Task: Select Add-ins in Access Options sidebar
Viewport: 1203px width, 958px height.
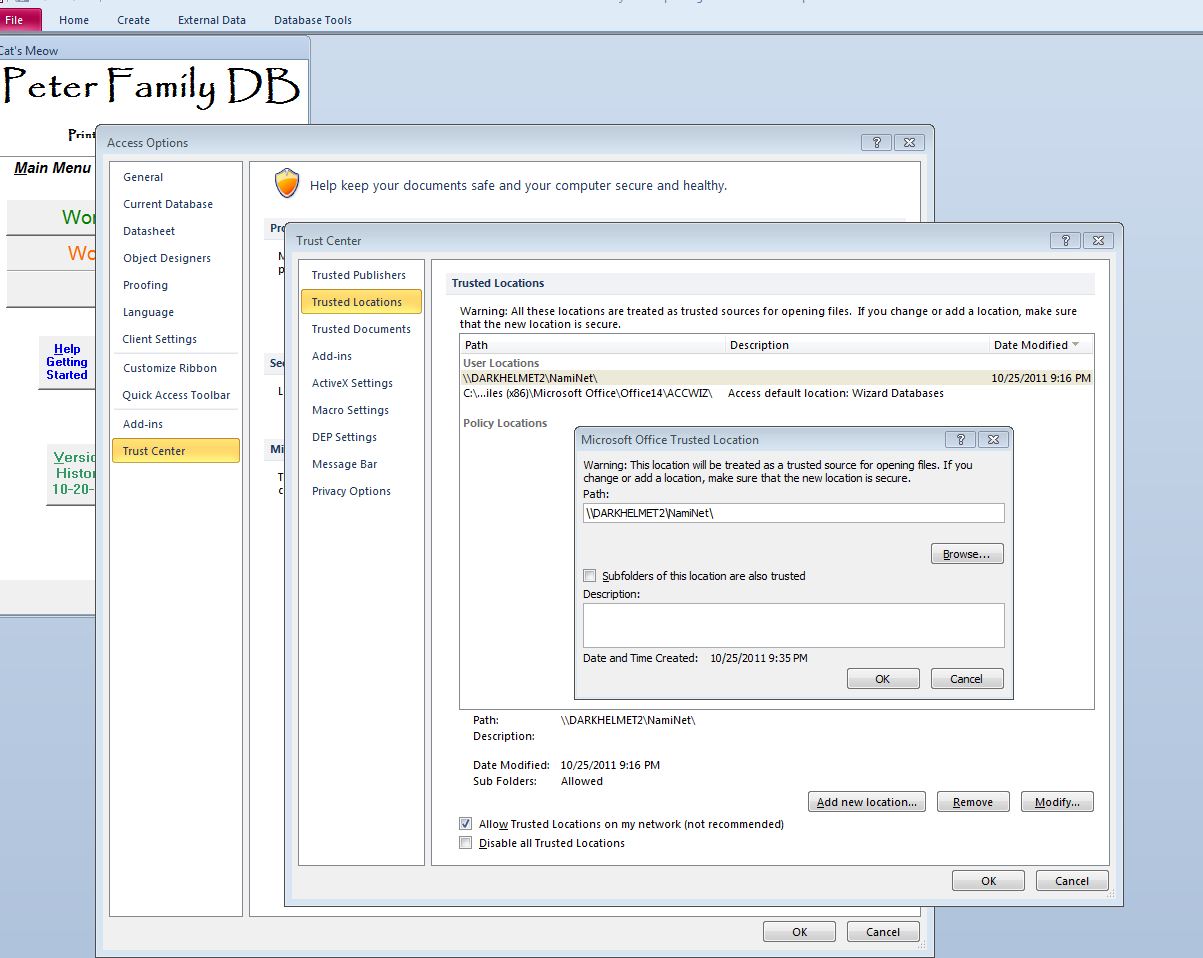Action: pyautogui.click(x=176, y=424)
